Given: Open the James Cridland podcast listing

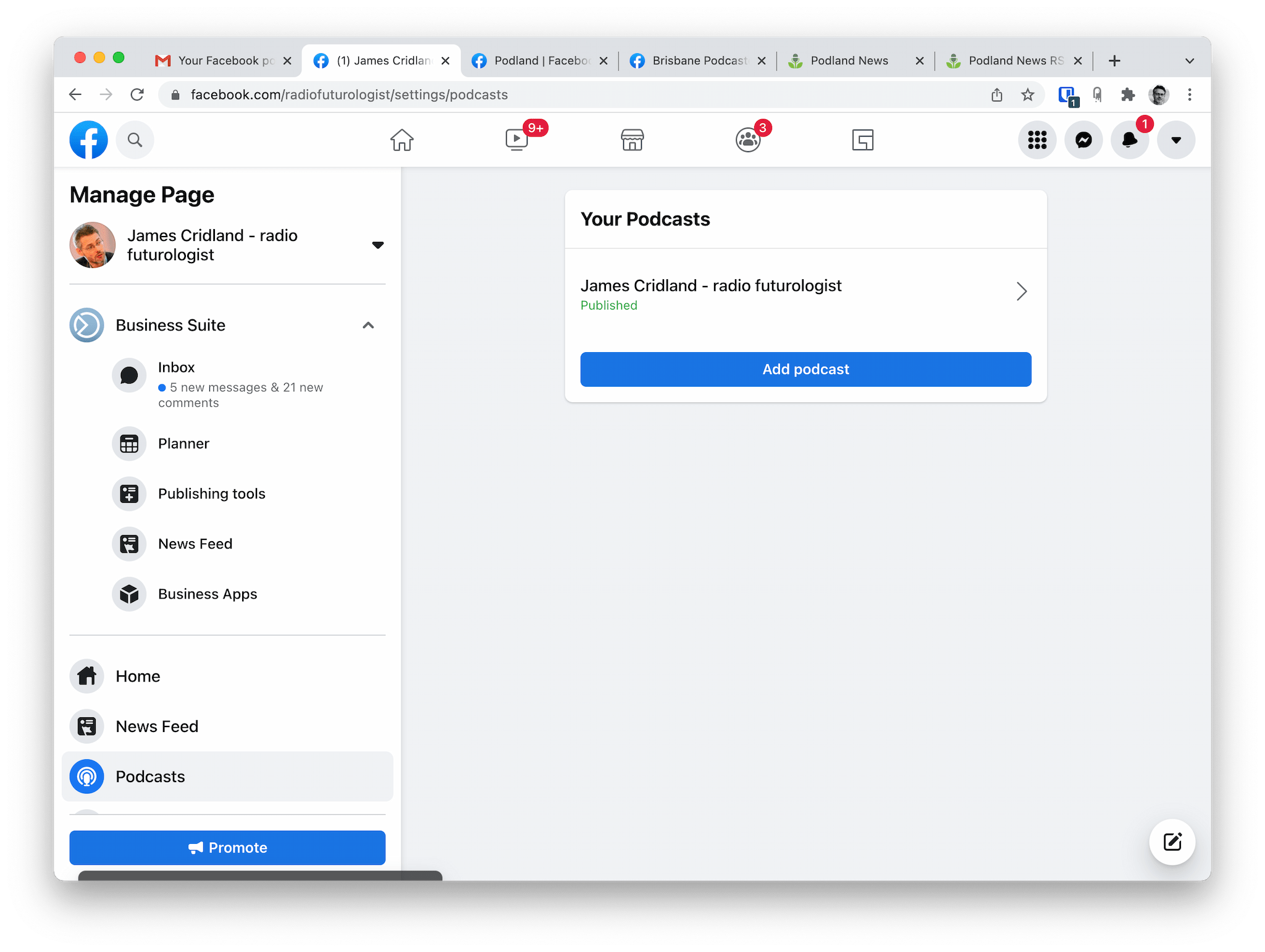Looking at the screenshot, I should coord(805,292).
